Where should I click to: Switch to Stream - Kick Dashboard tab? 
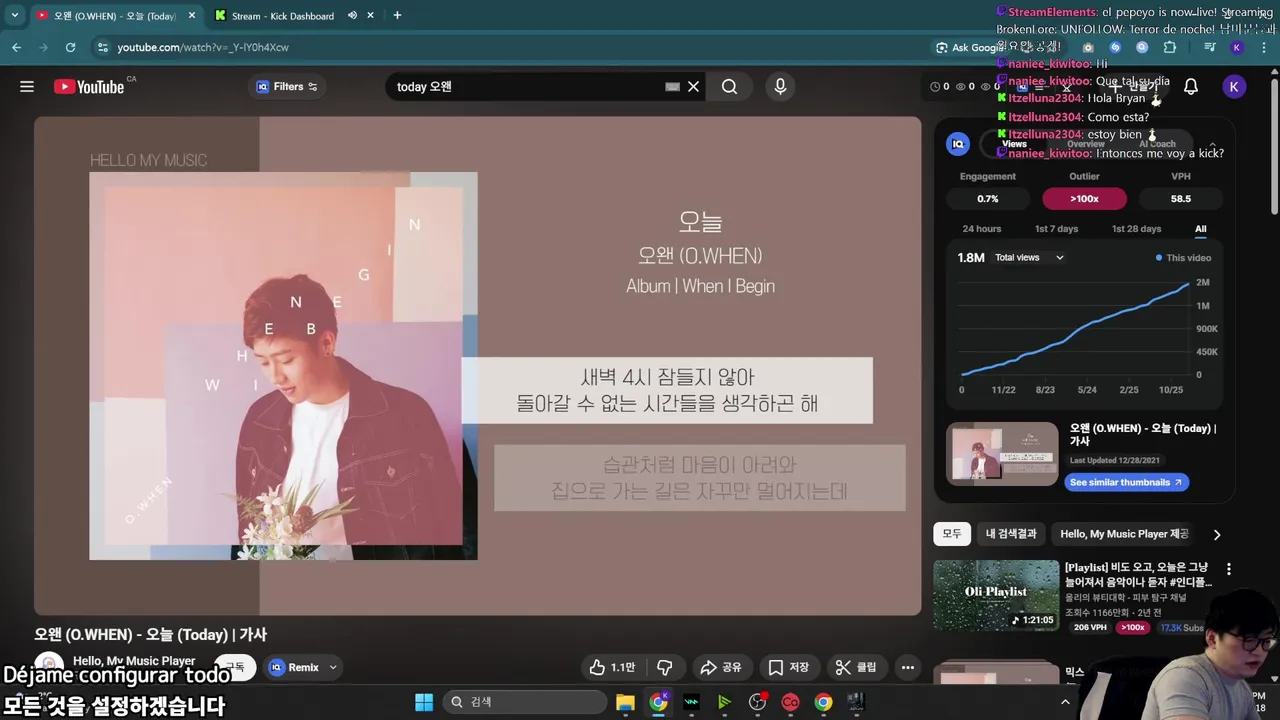tap(283, 16)
